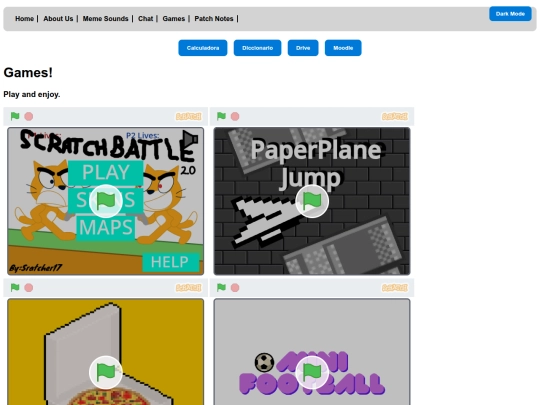Open Scratch logo link above the pizza game
This screenshot has width=540, height=405.
click(x=188, y=288)
